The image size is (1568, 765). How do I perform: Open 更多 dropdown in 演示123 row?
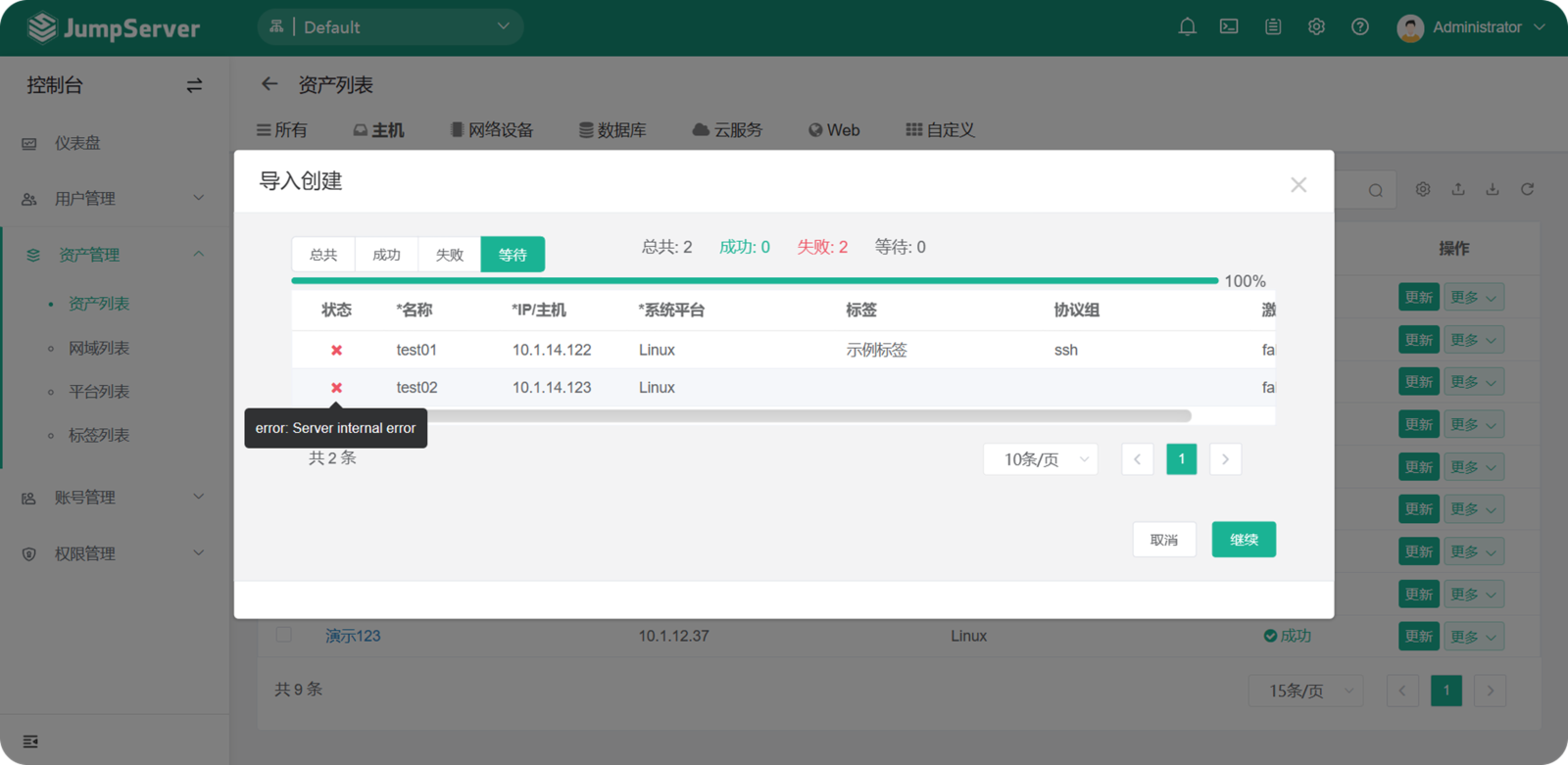(x=1473, y=637)
